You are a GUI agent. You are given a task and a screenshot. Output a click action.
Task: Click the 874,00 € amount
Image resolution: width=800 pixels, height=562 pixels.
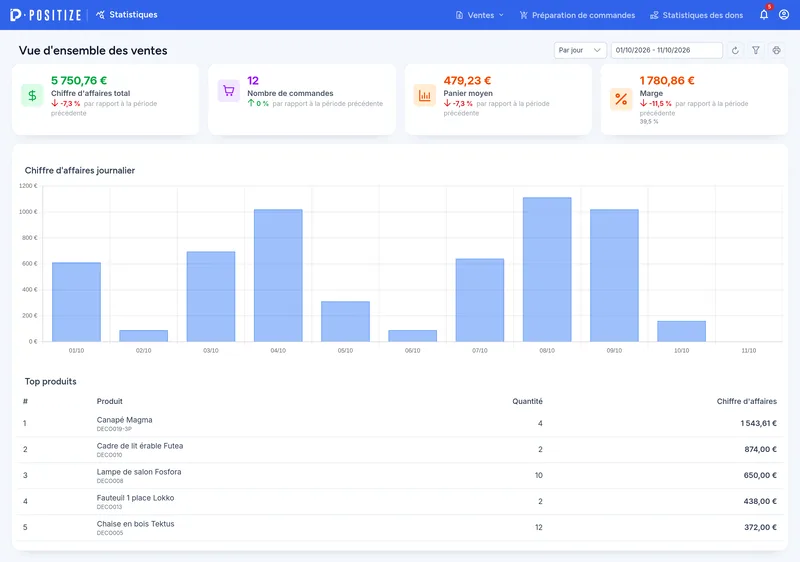[760, 449]
